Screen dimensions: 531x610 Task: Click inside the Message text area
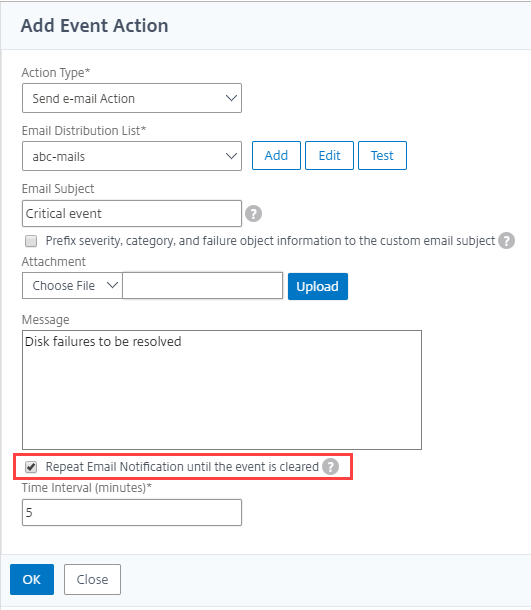pos(222,390)
